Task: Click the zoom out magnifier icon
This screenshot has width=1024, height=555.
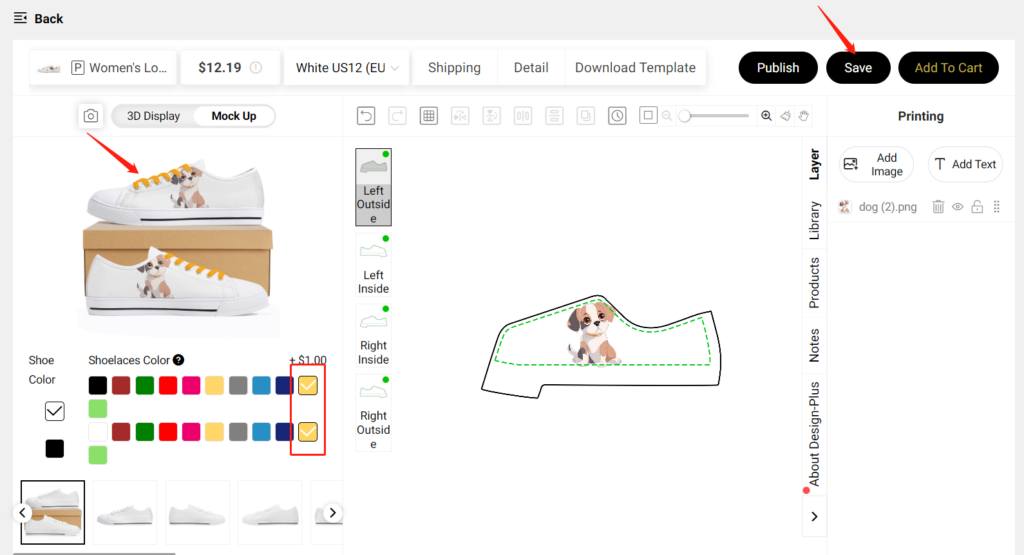Action: point(667,116)
